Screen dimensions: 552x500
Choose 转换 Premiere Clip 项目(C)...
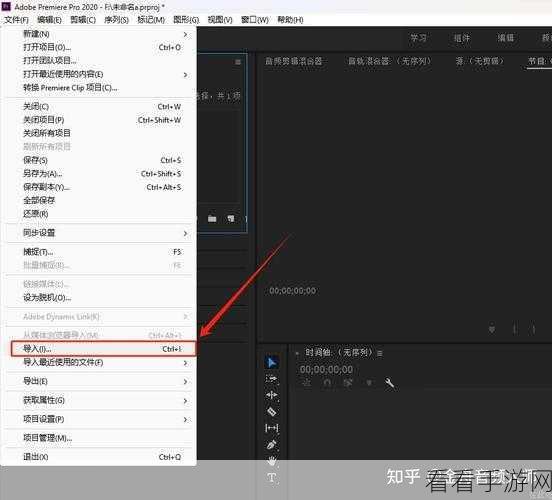click(100, 88)
